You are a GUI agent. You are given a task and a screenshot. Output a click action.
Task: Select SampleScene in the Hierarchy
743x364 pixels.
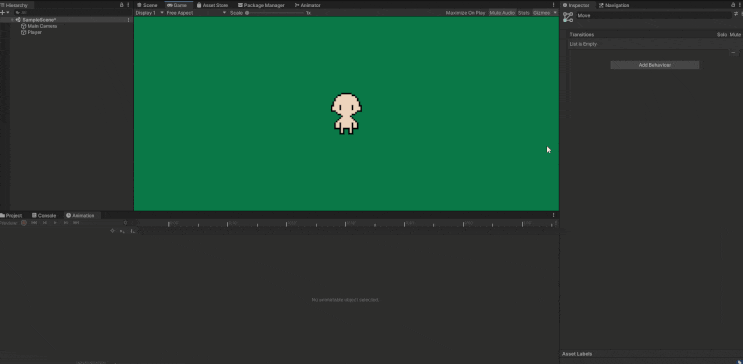pos(39,20)
